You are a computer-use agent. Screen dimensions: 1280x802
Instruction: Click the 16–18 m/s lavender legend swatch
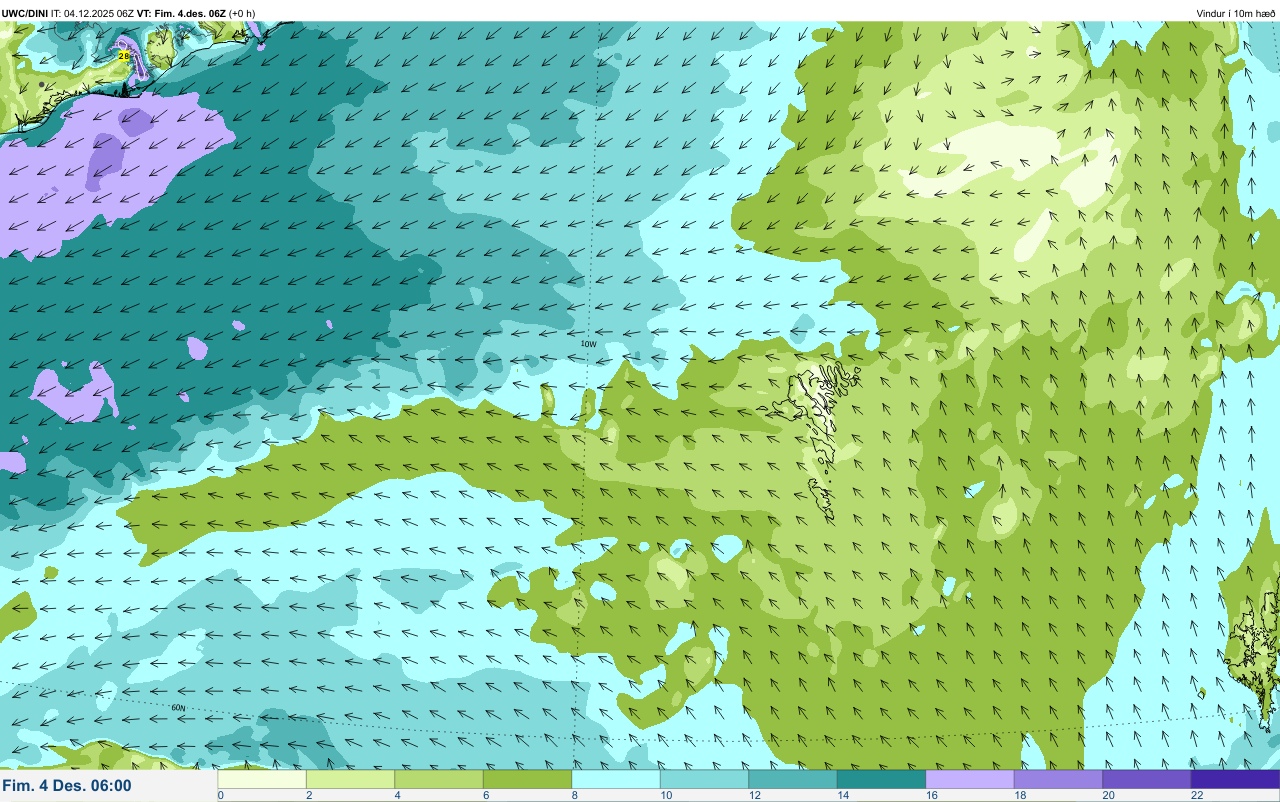click(x=970, y=779)
